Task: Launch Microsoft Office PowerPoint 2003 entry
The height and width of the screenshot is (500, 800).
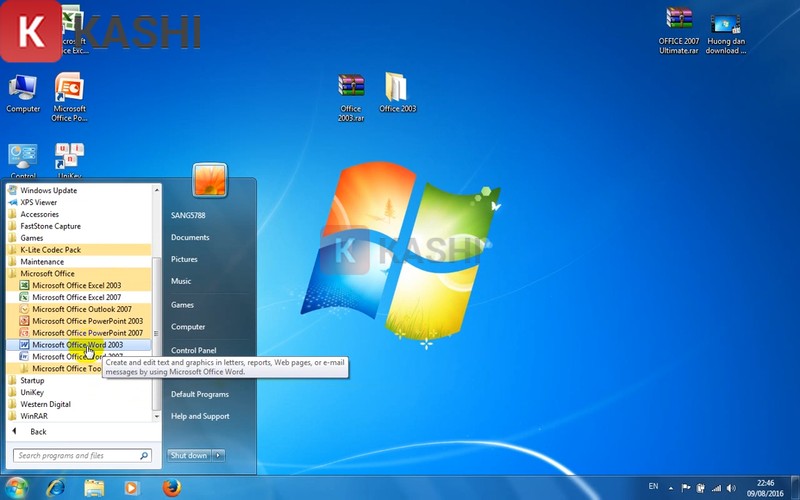Action: (87, 321)
